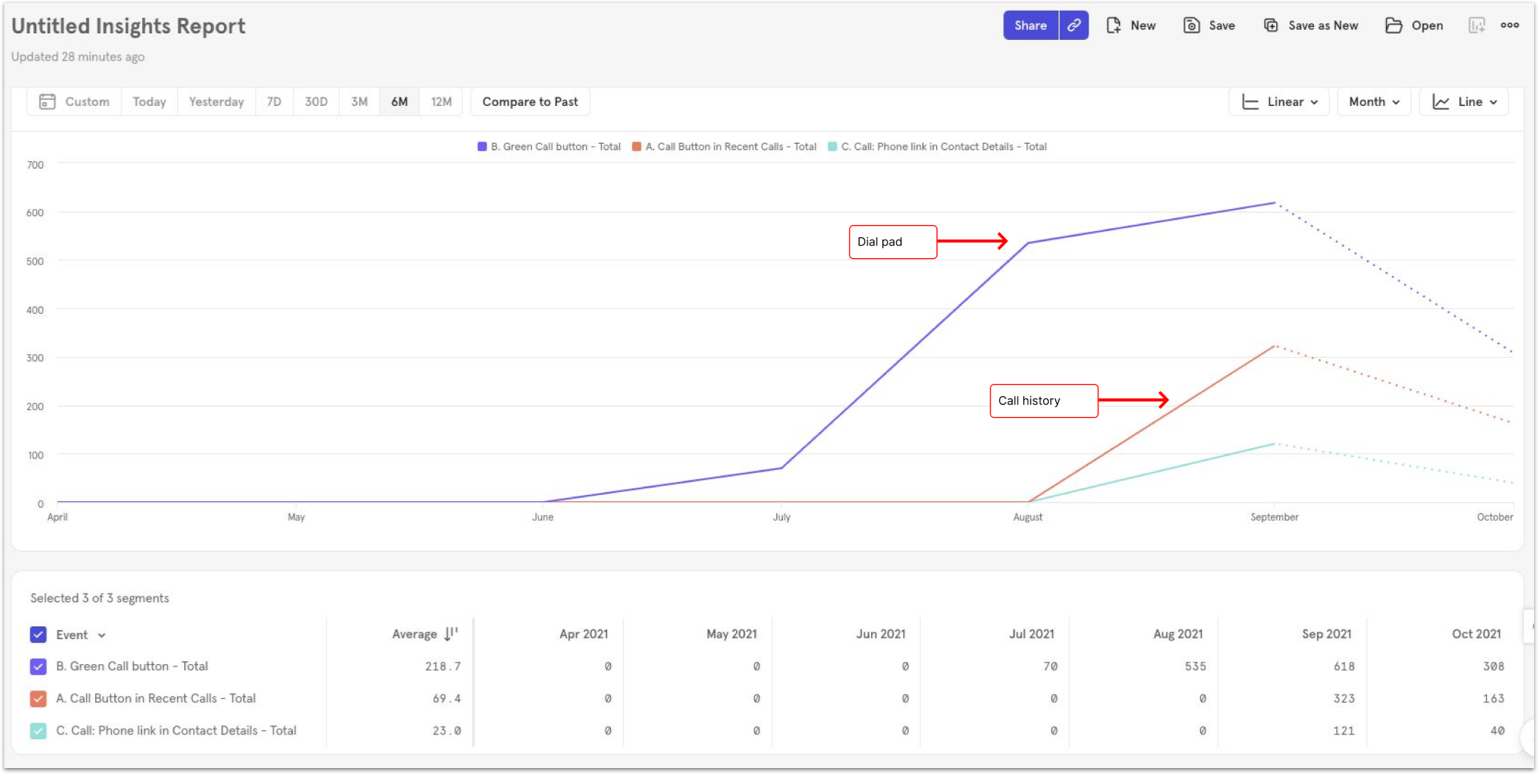The width and height of the screenshot is (1538, 774).
Task: Uncheck A. Call Button in Recent Calls
Action: [38, 699]
